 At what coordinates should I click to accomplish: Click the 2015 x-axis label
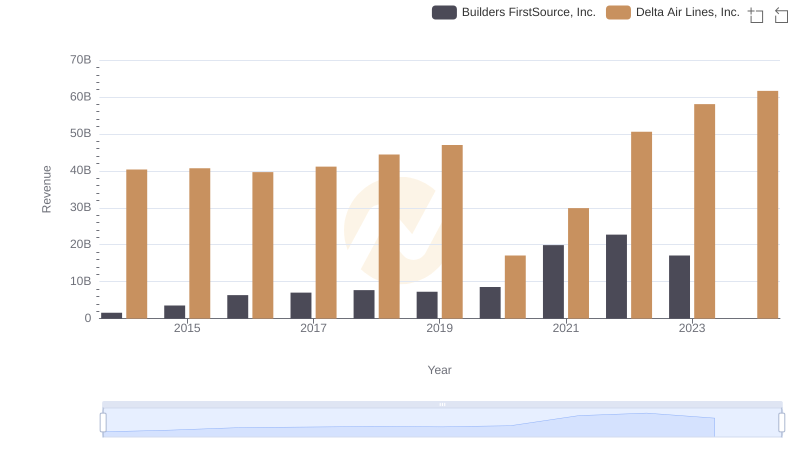coord(187,328)
